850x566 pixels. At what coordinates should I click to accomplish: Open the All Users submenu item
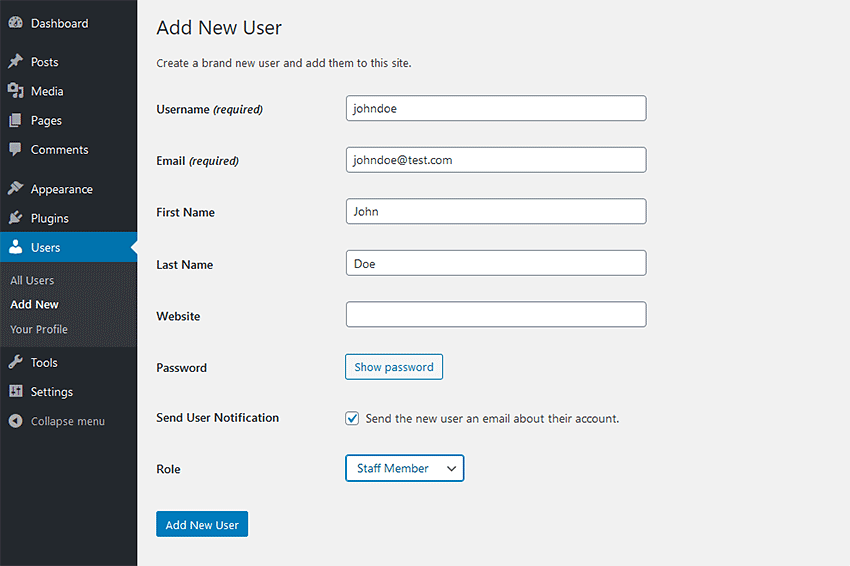point(32,281)
